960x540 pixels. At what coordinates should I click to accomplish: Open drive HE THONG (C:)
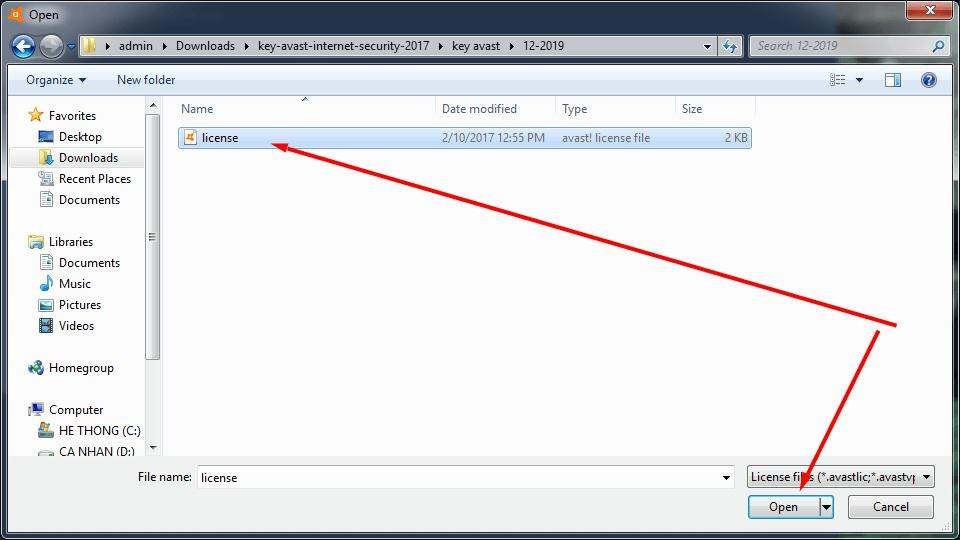pos(100,431)
